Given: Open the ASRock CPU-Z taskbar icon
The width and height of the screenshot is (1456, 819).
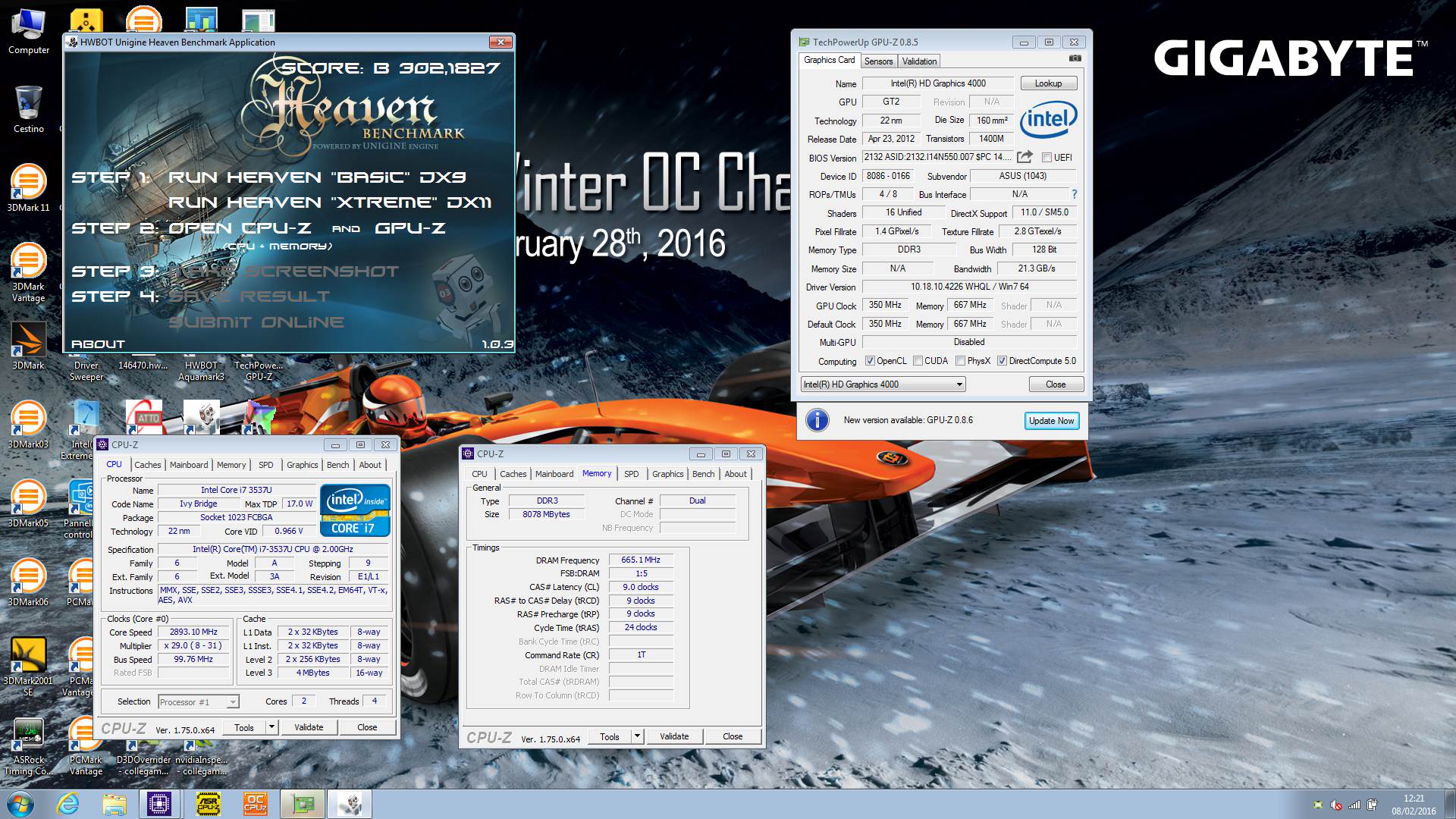Looking at the screenshot, I should [x=208, y=804].
